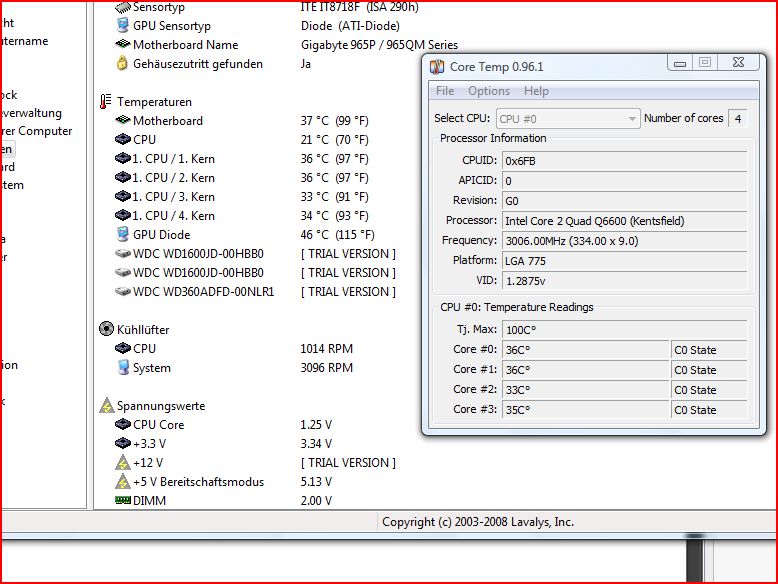Click the DIMM memory module icon

(123, 500)
